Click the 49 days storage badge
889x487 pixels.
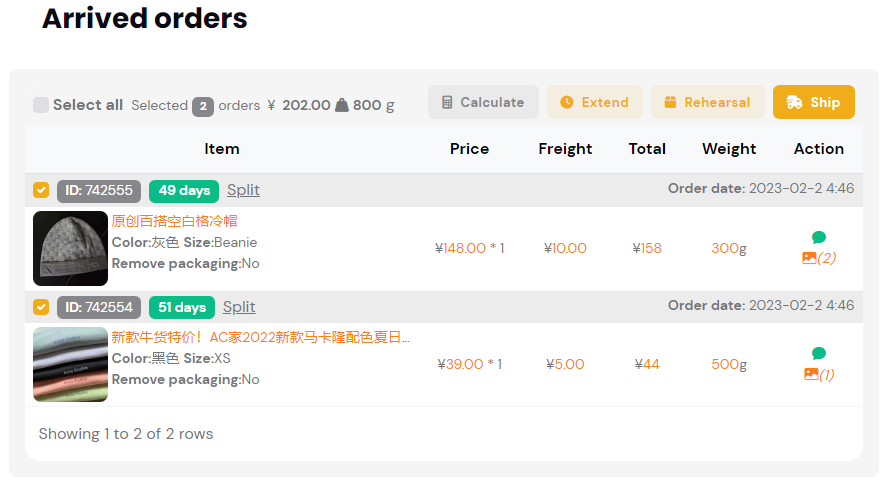(x=184, y=190)
